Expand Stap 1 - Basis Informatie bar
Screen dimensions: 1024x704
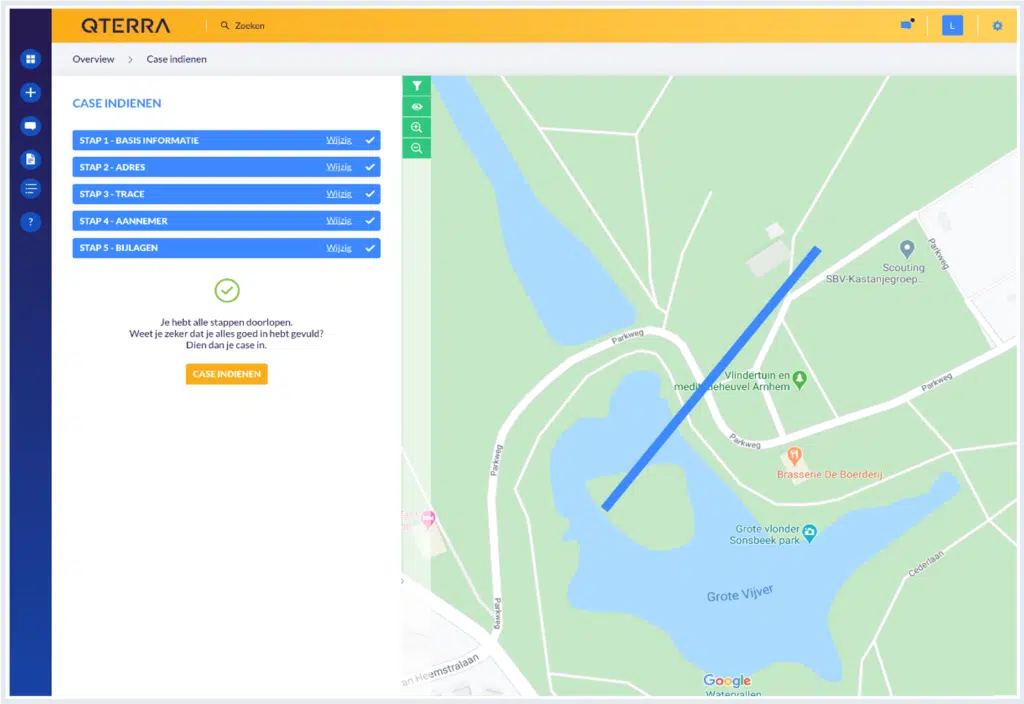coord(226,140)
